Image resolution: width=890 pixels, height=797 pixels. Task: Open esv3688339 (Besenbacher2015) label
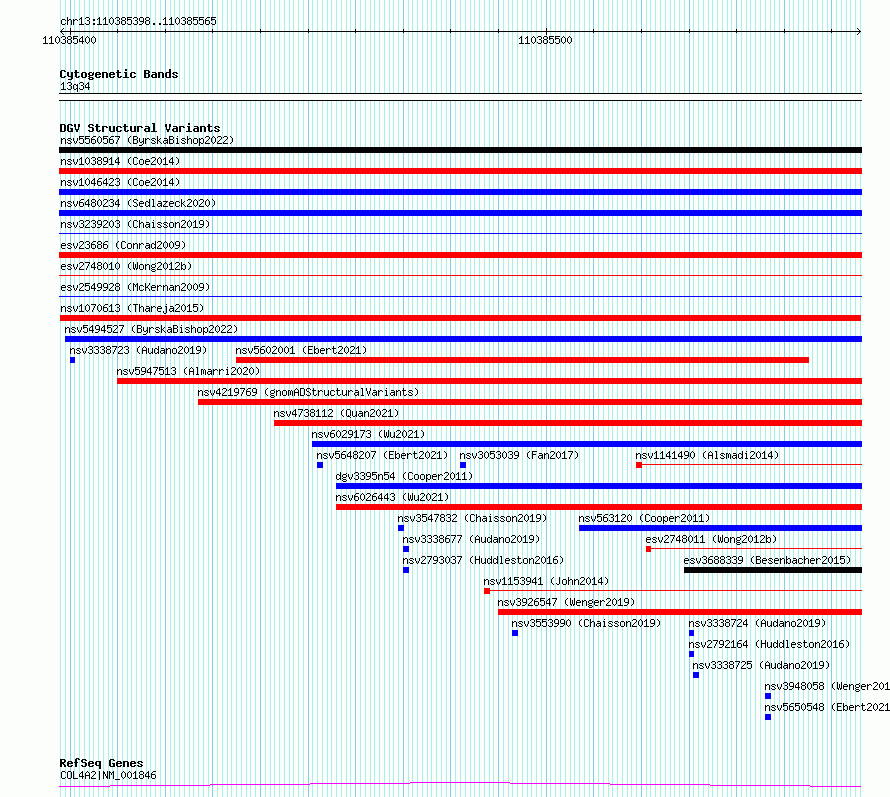tap(767, 560)
